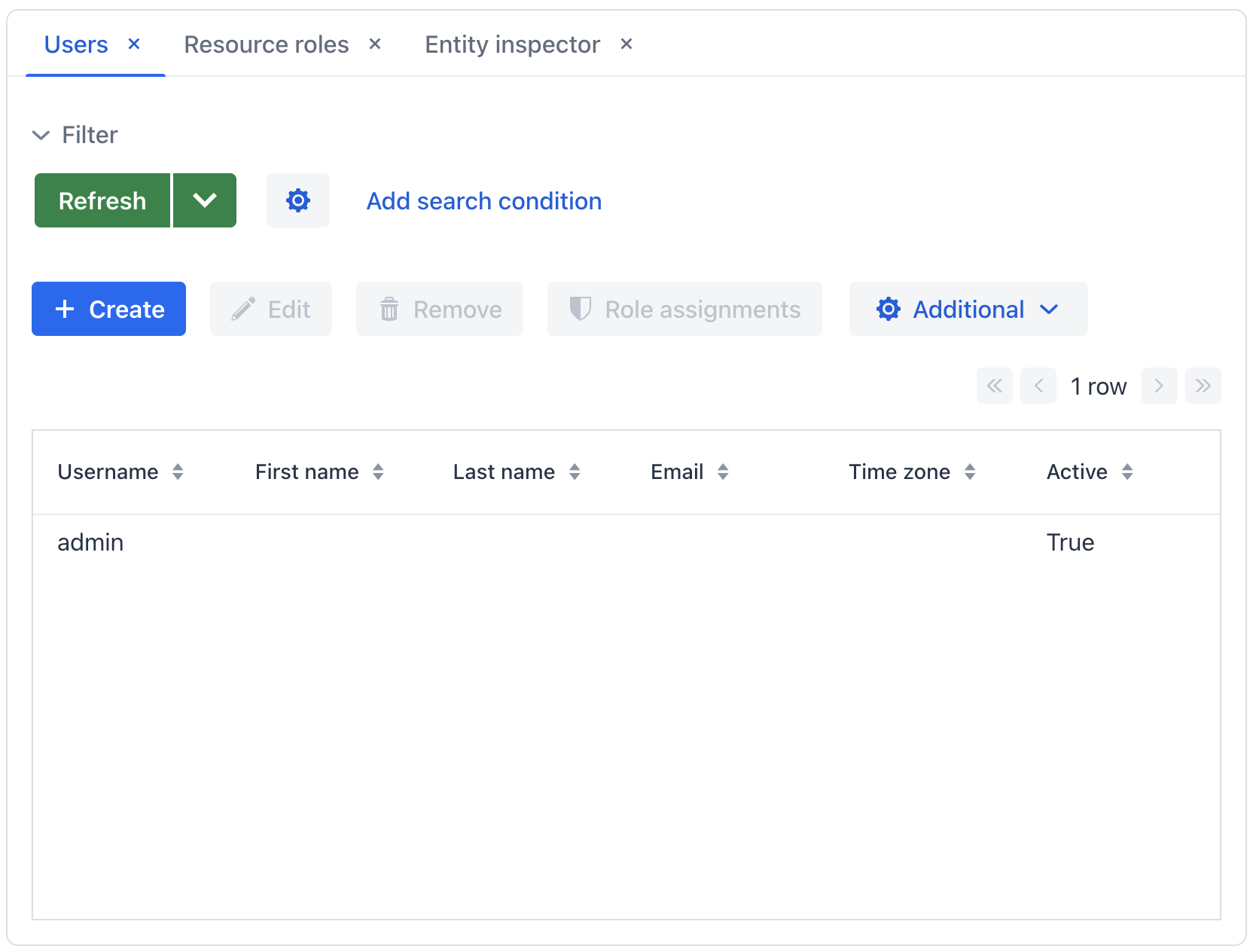This screenshot has height=952, width=1253.
Task: Go to first page of results
Action: pyautogui.click(x=994, y=386)
